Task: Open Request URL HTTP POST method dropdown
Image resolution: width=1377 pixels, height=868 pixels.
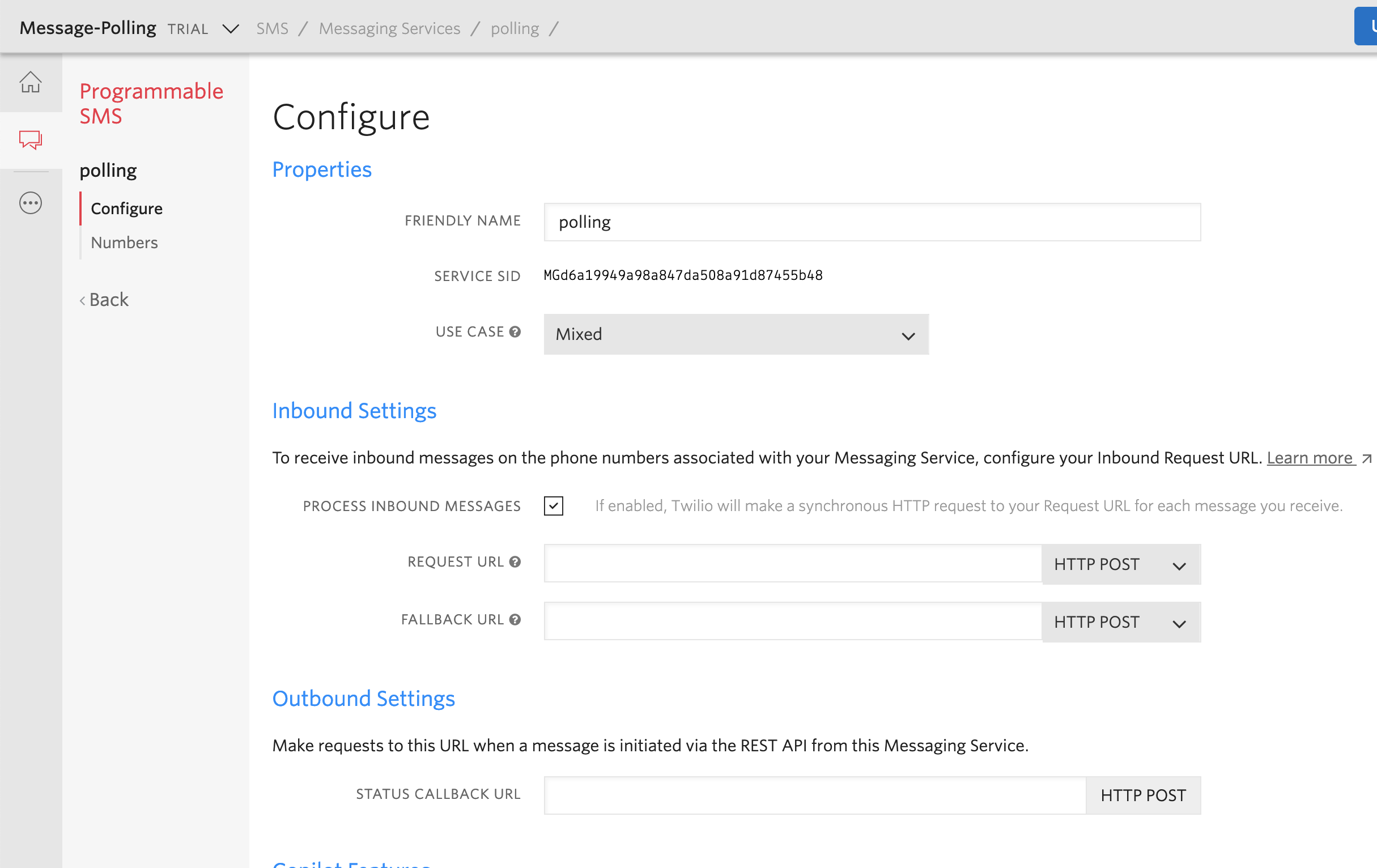Action: point(1121,564)
